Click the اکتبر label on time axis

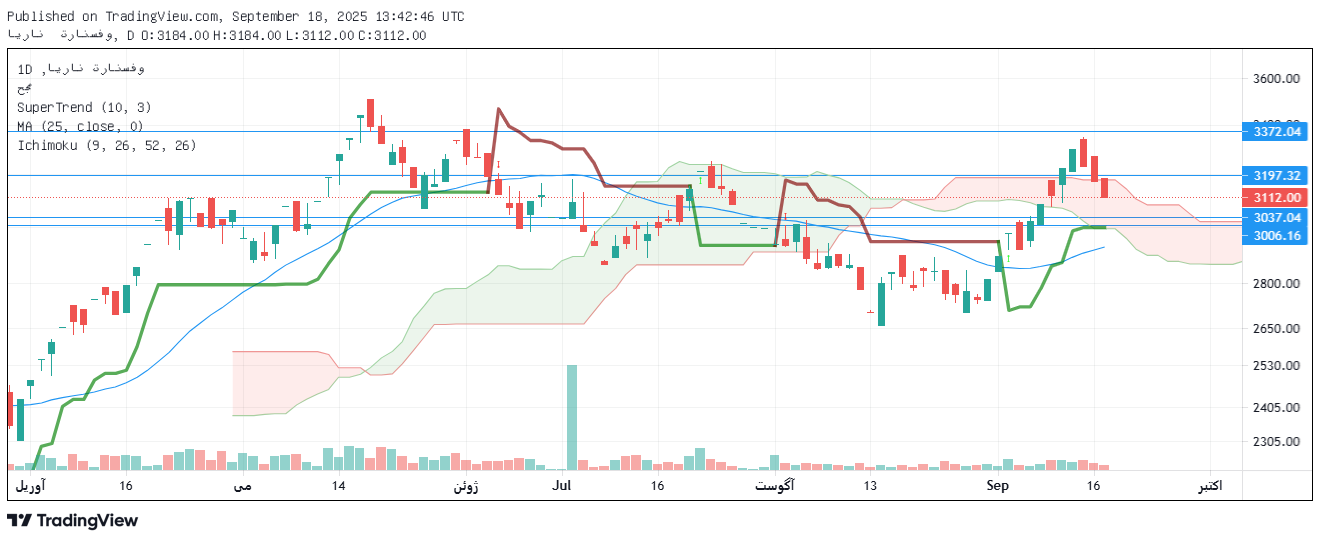(1212, 486)
